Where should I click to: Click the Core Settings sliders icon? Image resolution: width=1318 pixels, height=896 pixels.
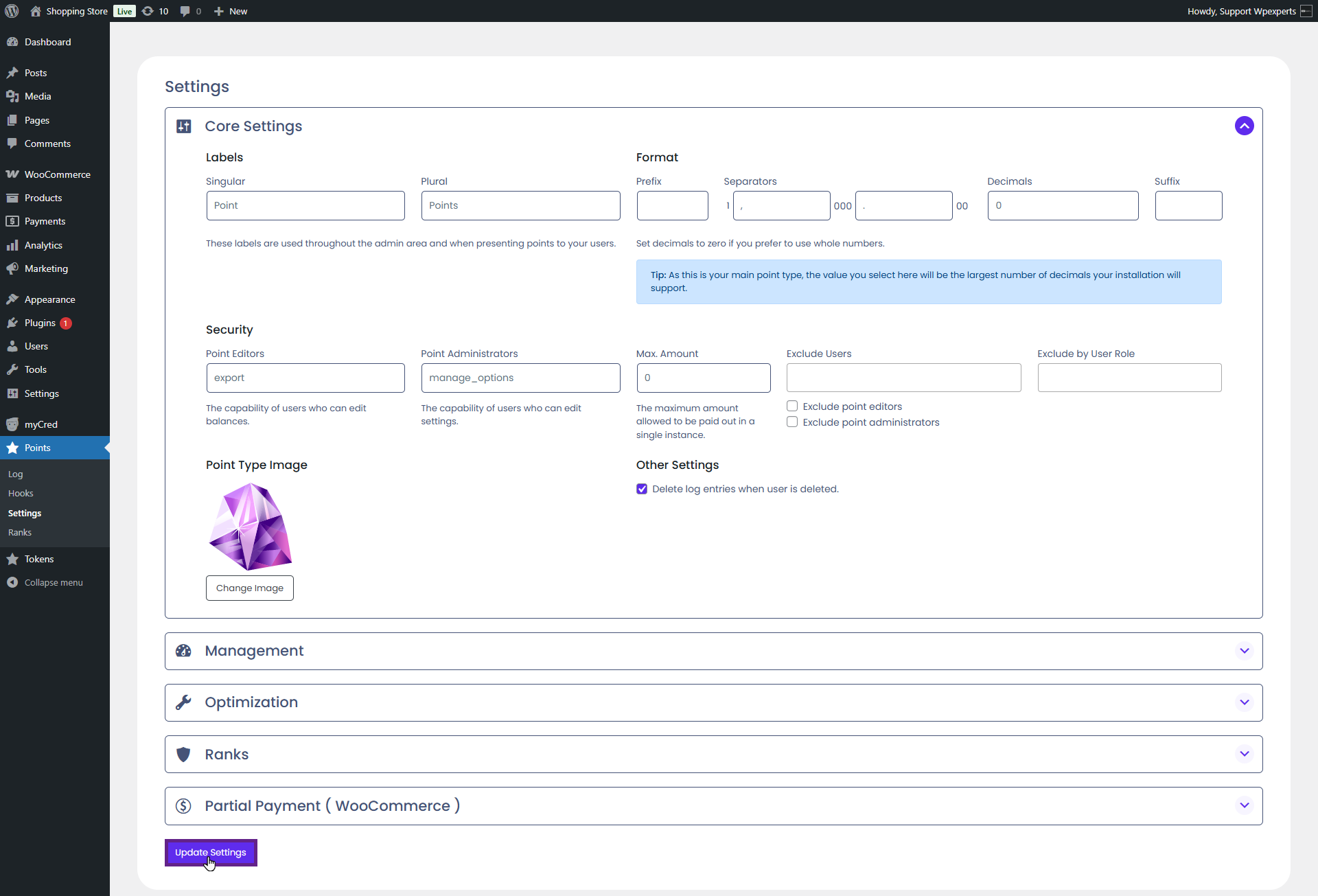tap(183, 126)
